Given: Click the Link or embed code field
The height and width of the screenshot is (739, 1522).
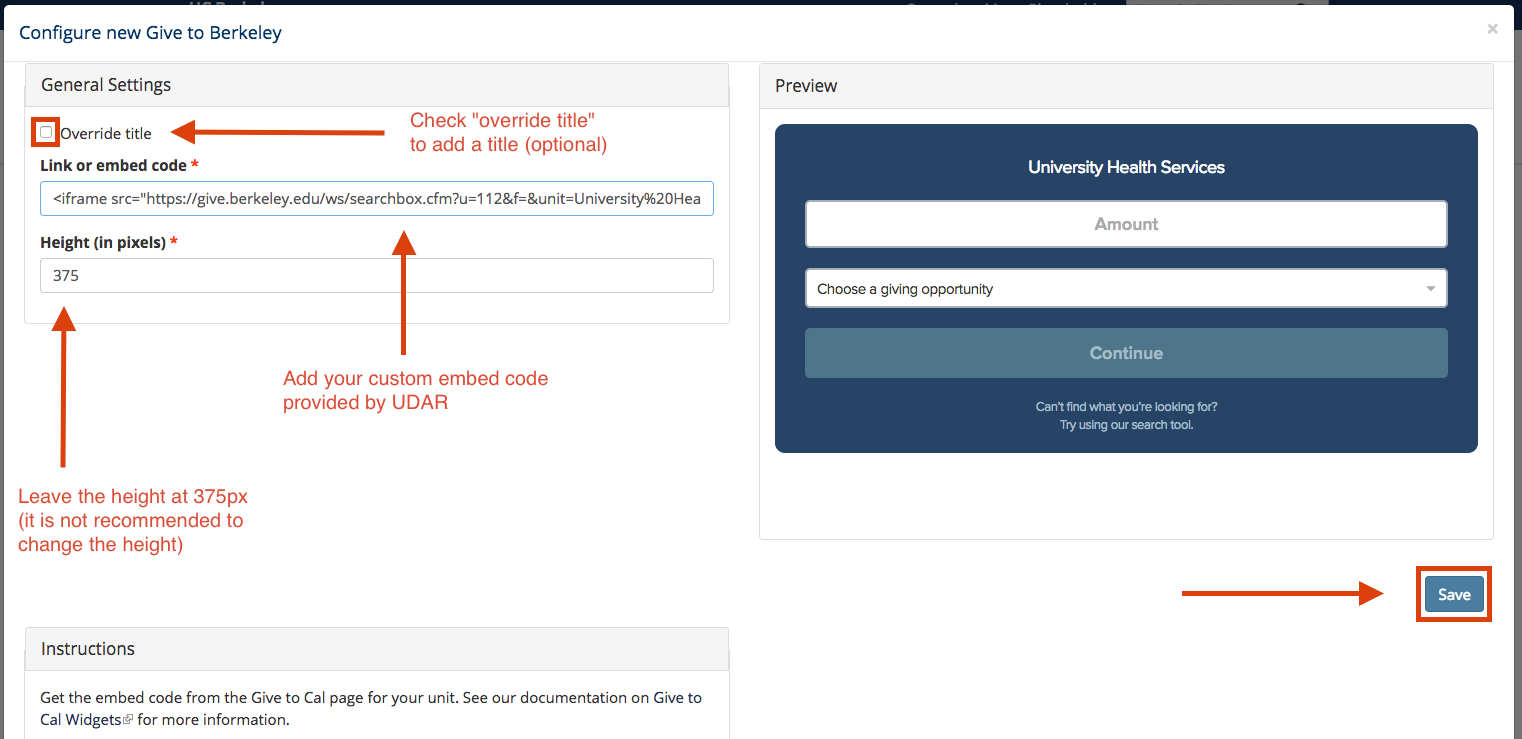Looking at the screenshot, I should [x=377, y=199].
